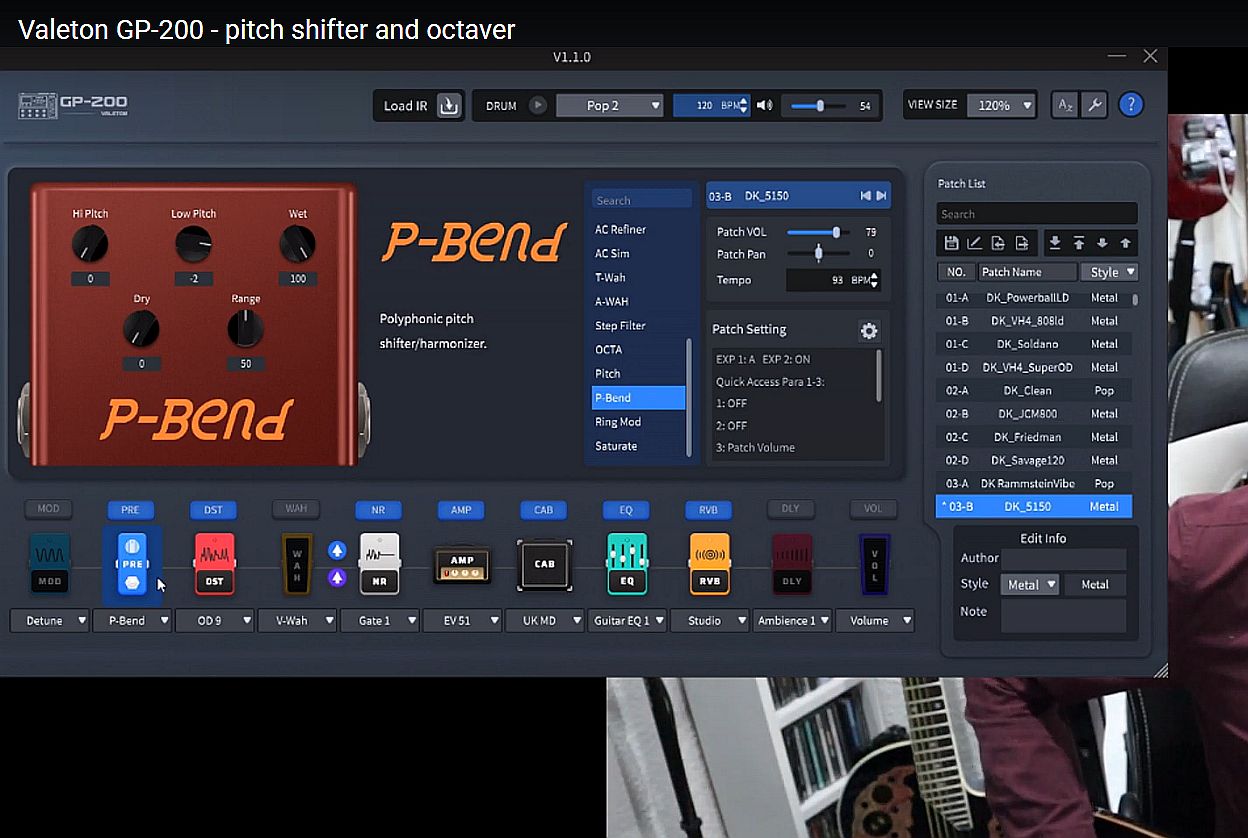Toggle the PRE module off

coord(130,510)
